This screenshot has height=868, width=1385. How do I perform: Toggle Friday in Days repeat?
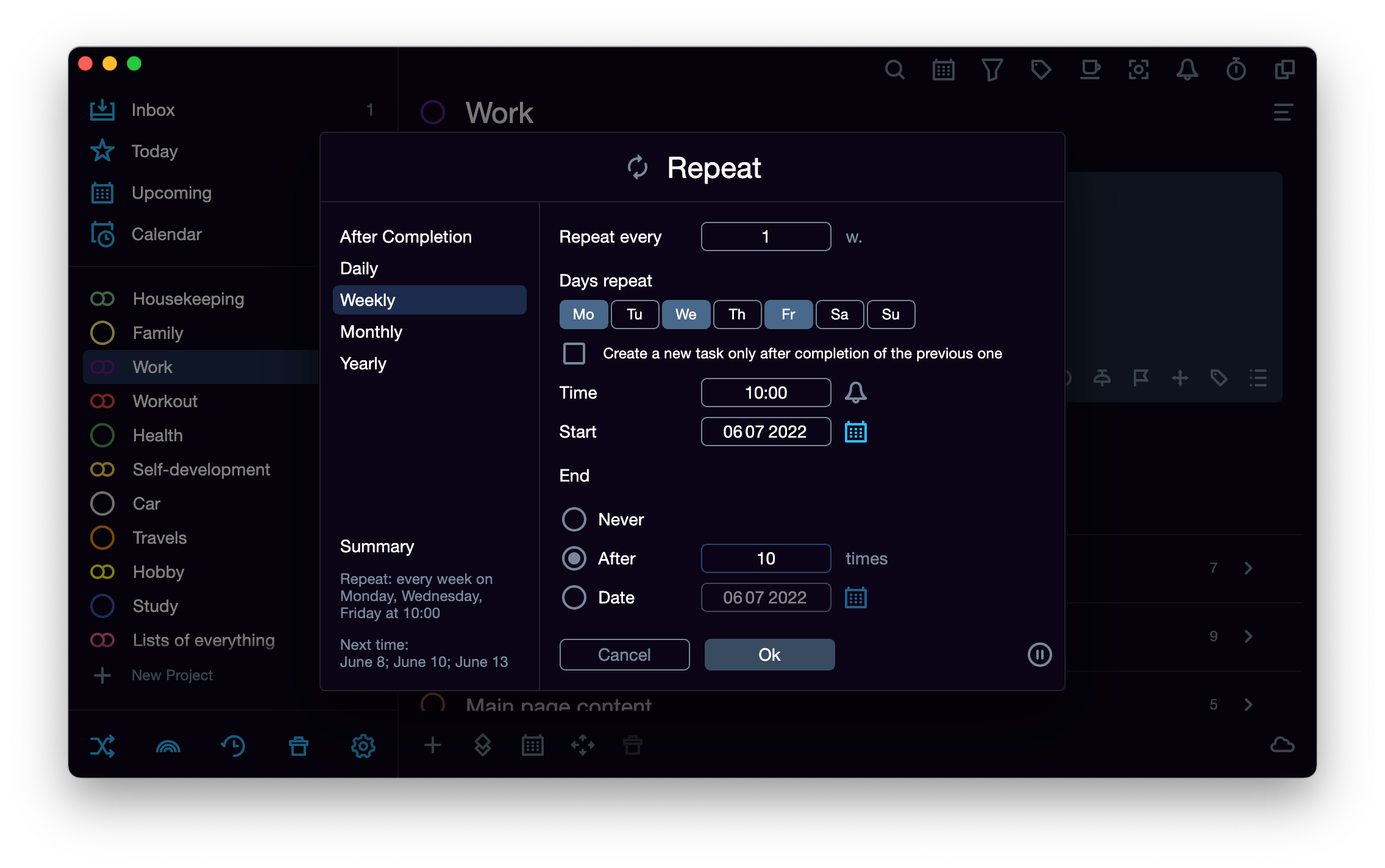coord(788,315)
